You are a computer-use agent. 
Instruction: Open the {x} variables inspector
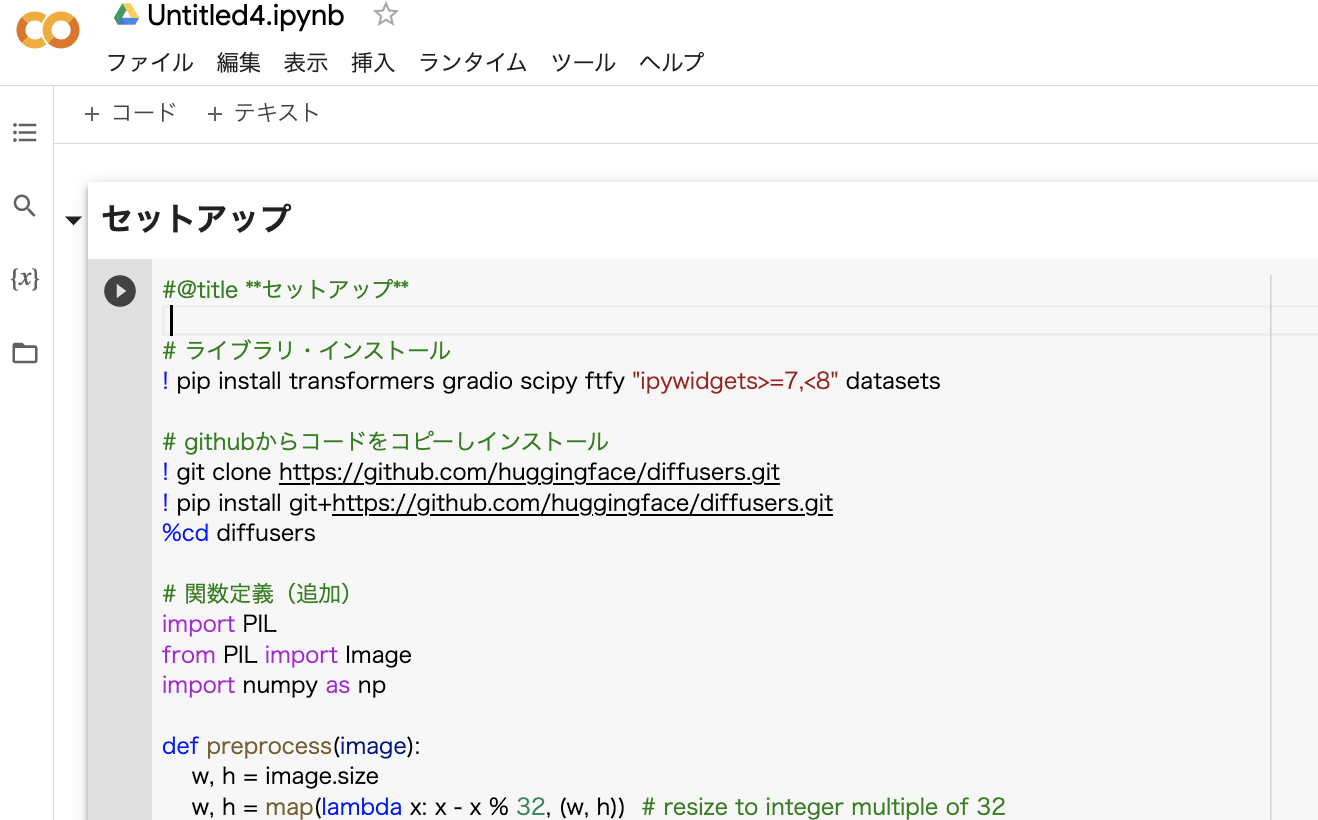(x=24, y=279)
